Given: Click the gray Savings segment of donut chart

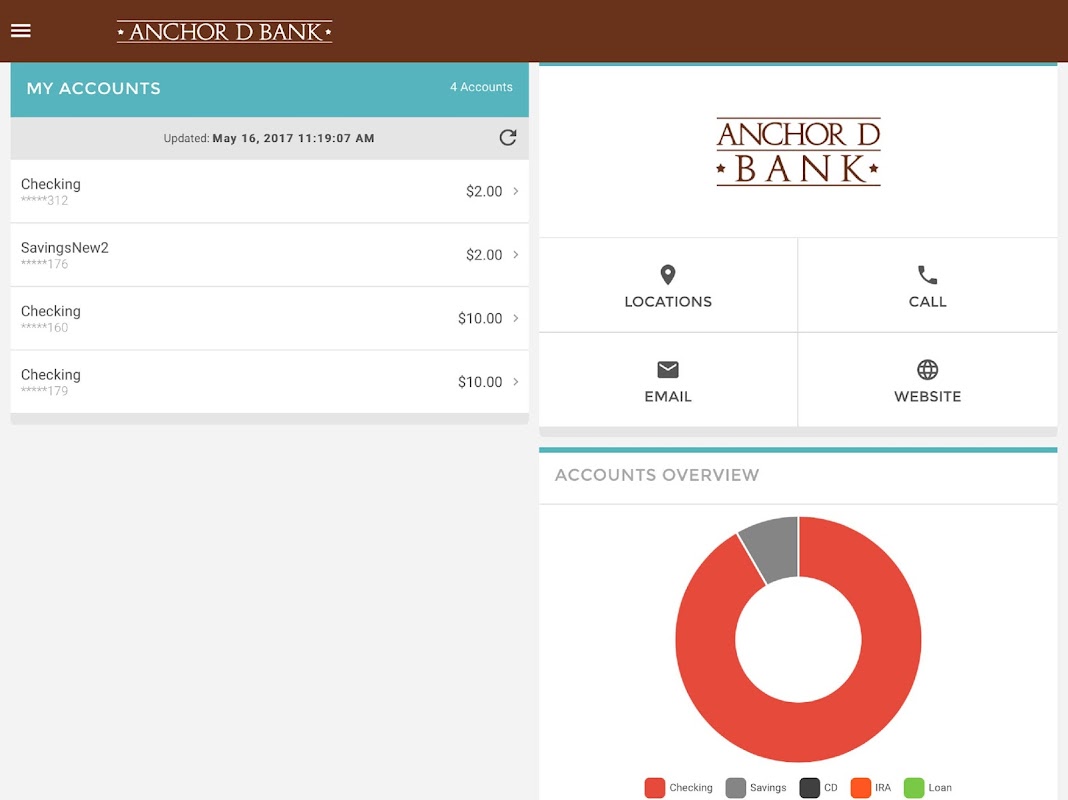Looking at the screenshot, I should pos(773,549).
